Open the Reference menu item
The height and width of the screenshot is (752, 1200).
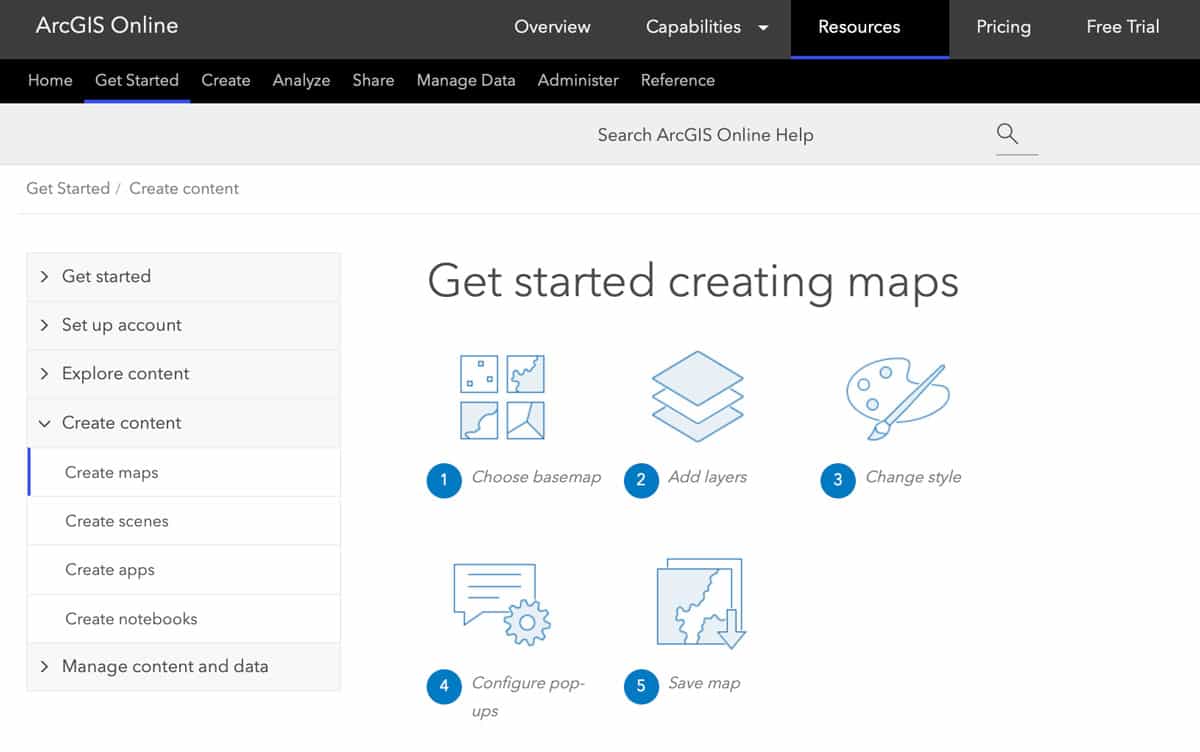point(678,80)
